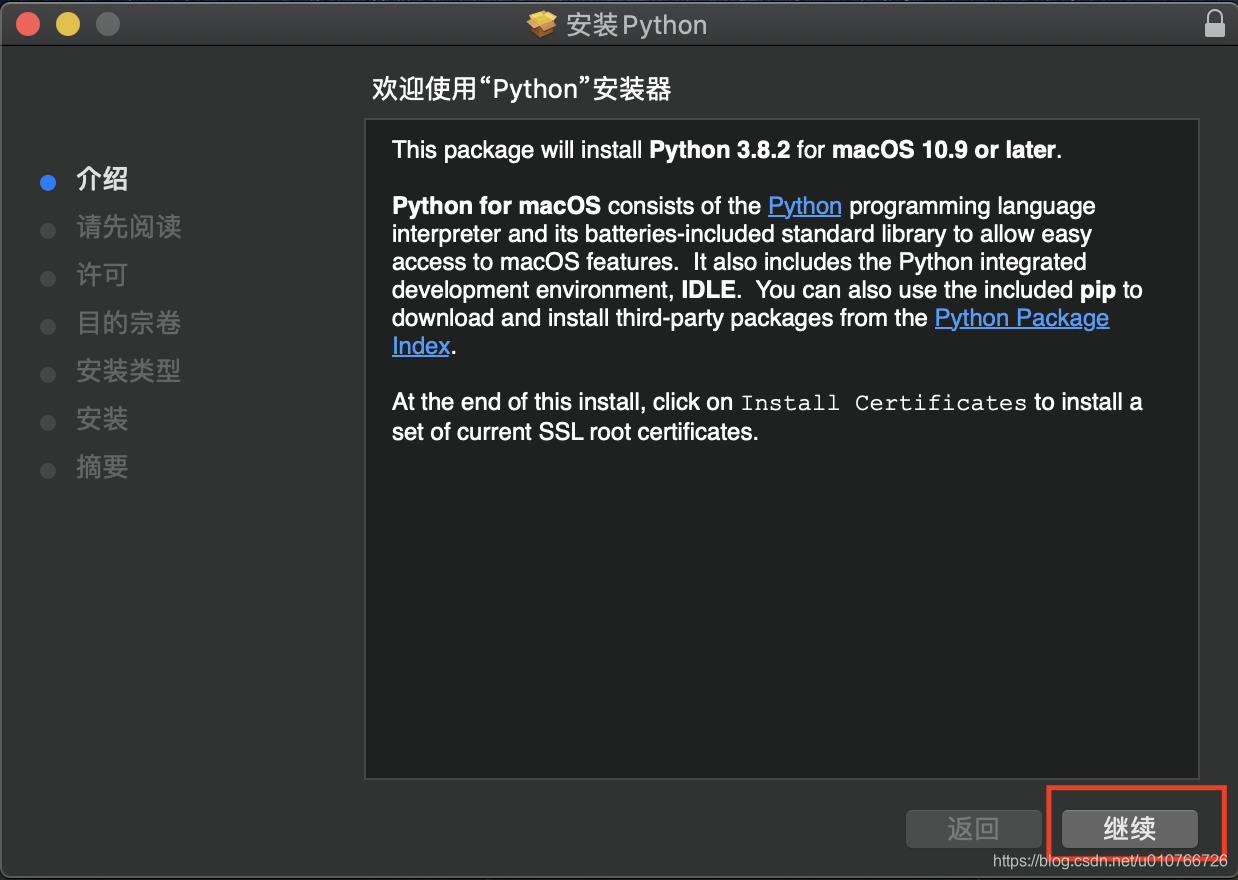This screenshot has width=1238, height=880.
Task: Click the 继续 (Continue) button
Action: [1129, 829]
